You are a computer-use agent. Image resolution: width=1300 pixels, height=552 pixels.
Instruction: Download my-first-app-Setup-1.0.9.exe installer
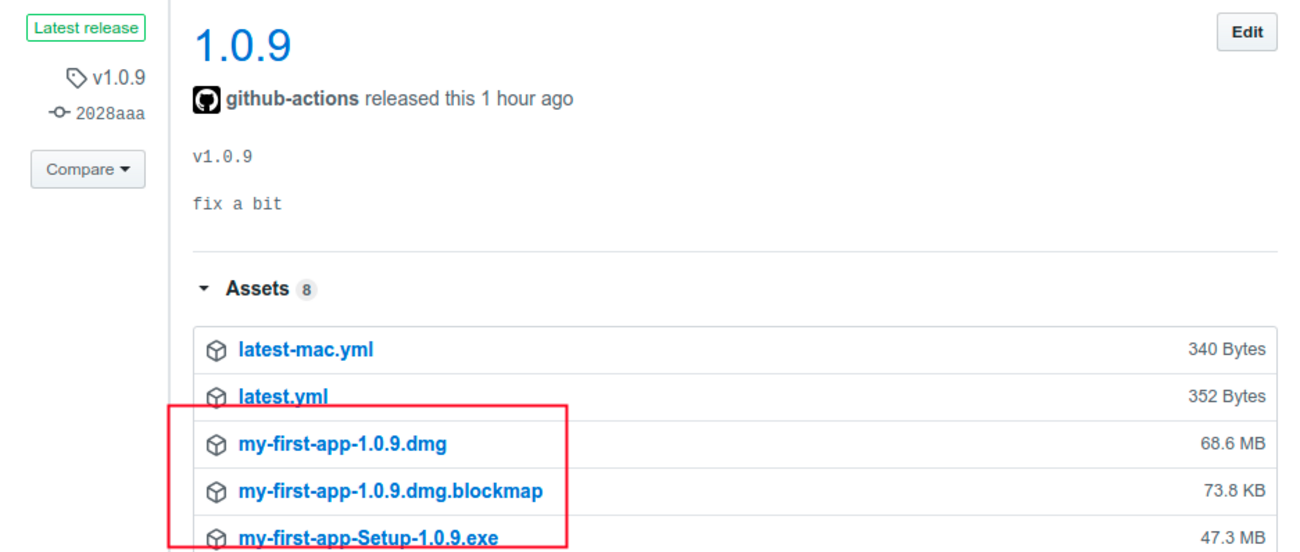(x=368, y=538)
